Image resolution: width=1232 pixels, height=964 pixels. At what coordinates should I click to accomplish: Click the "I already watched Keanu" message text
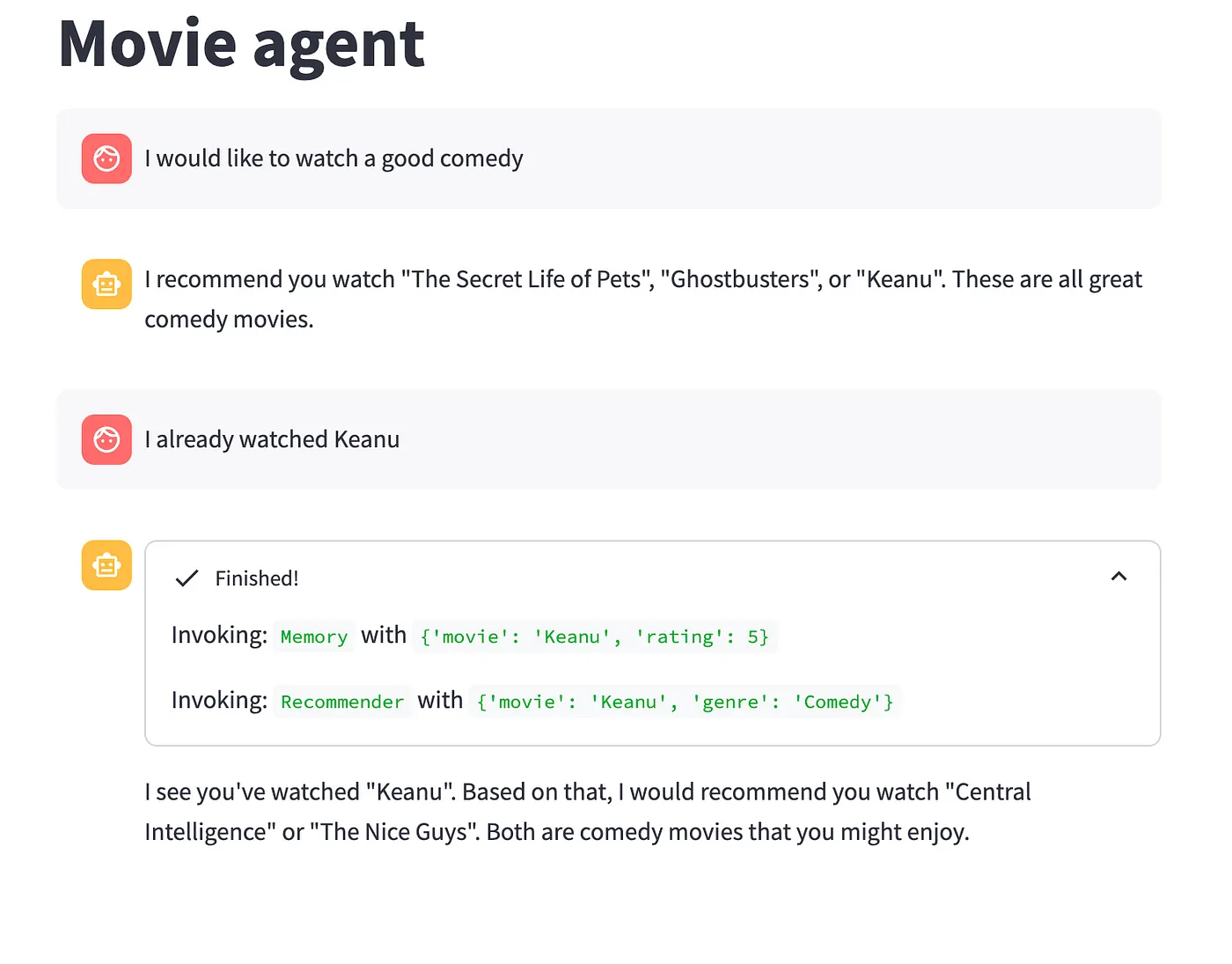click(272, 439)
